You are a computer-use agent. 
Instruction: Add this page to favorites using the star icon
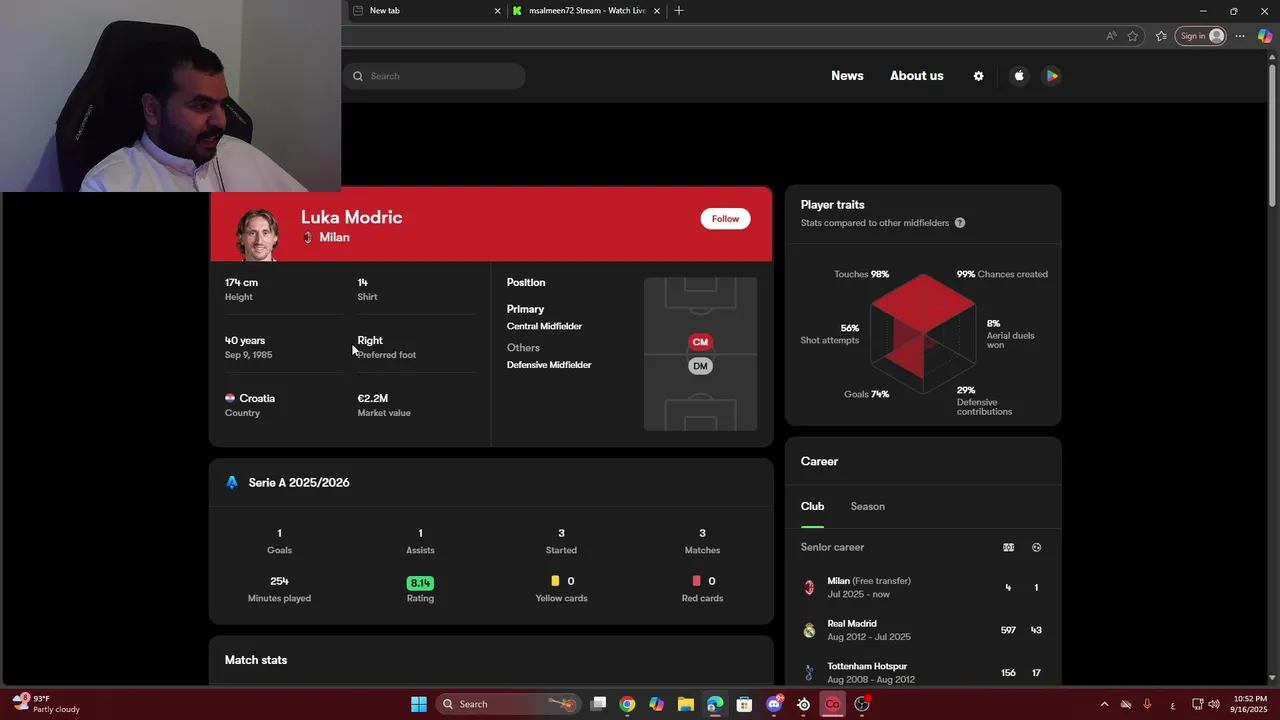1133,36
